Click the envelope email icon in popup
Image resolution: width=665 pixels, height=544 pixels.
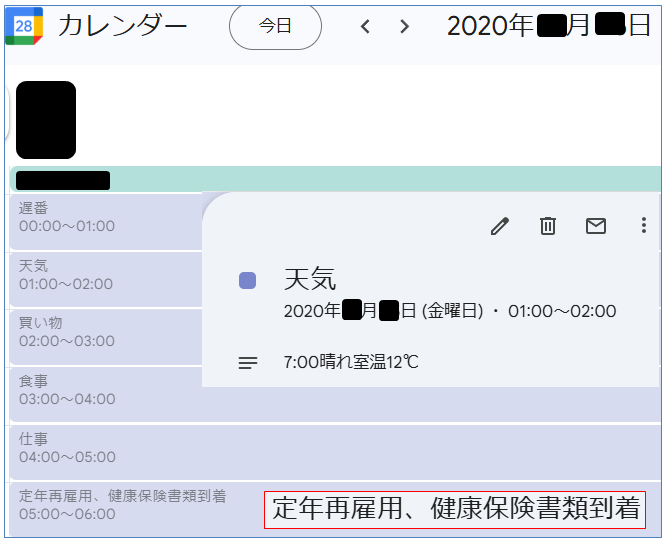pyautogui.click(x=596, y=226)
